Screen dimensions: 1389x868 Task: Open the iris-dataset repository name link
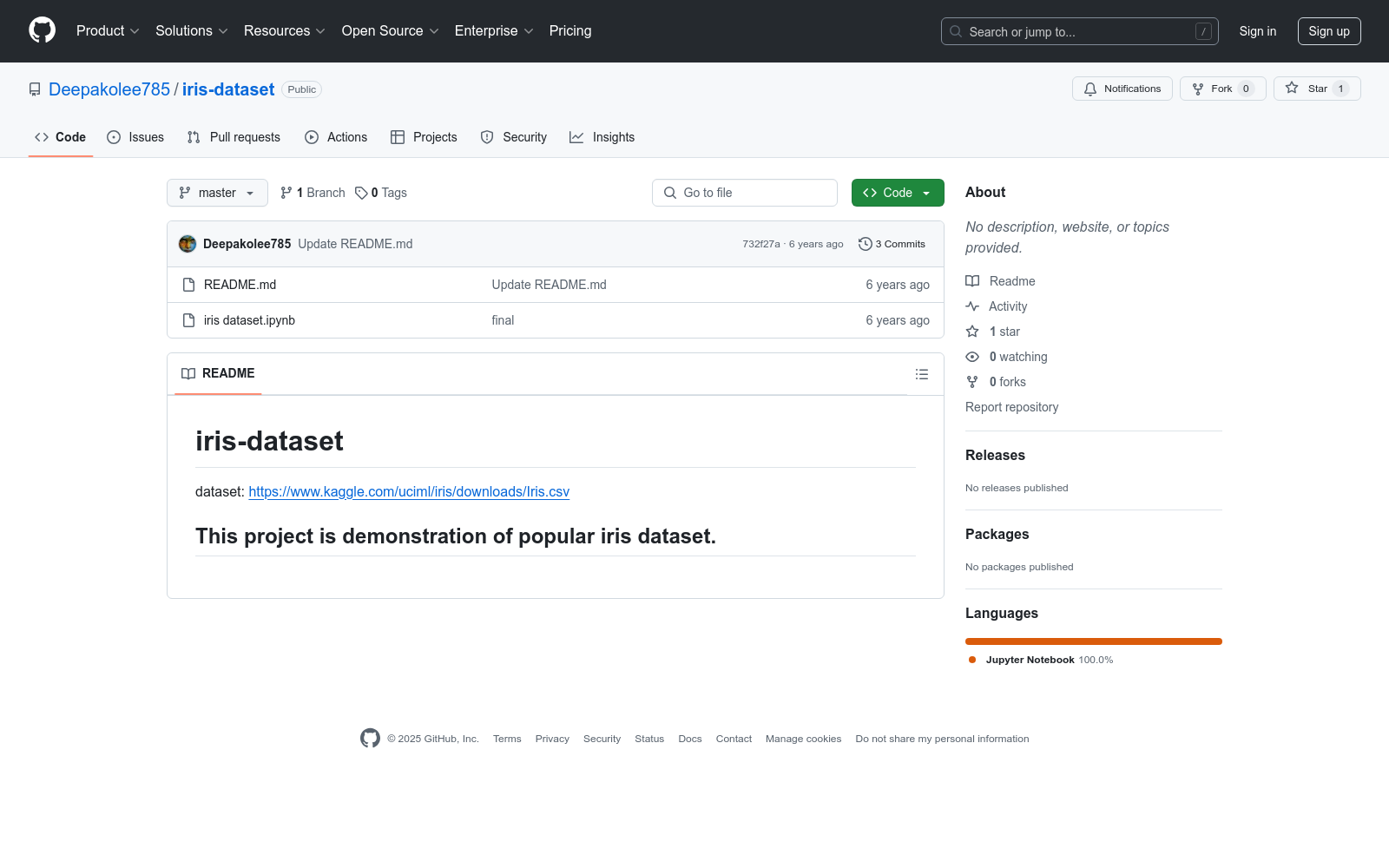[228, 89]
